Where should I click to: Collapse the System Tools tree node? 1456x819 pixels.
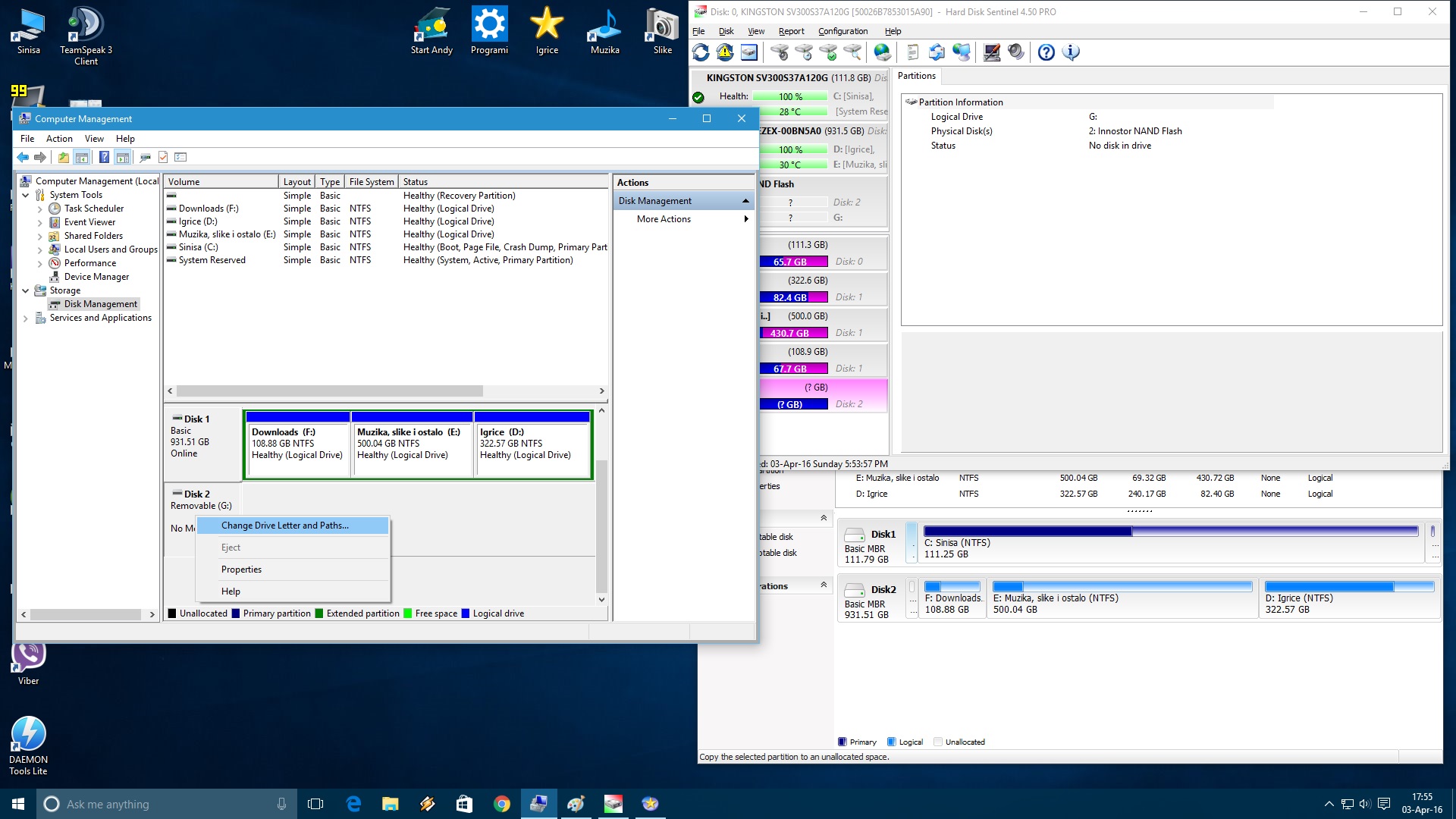click(x=26, y=196)
